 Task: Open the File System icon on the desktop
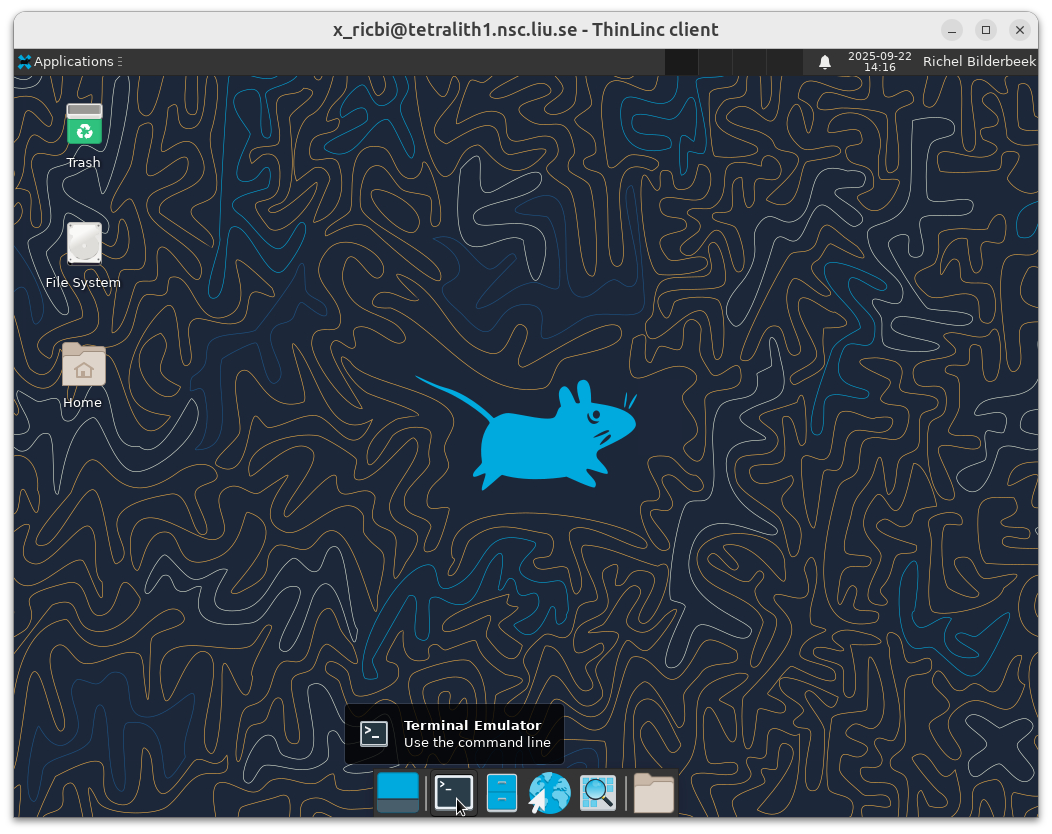83,243
